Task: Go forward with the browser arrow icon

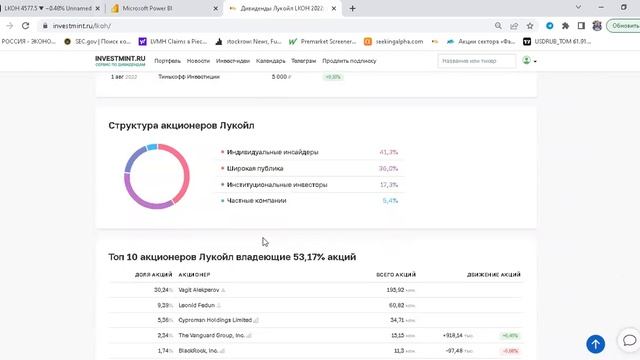Action: click(9, 26)
